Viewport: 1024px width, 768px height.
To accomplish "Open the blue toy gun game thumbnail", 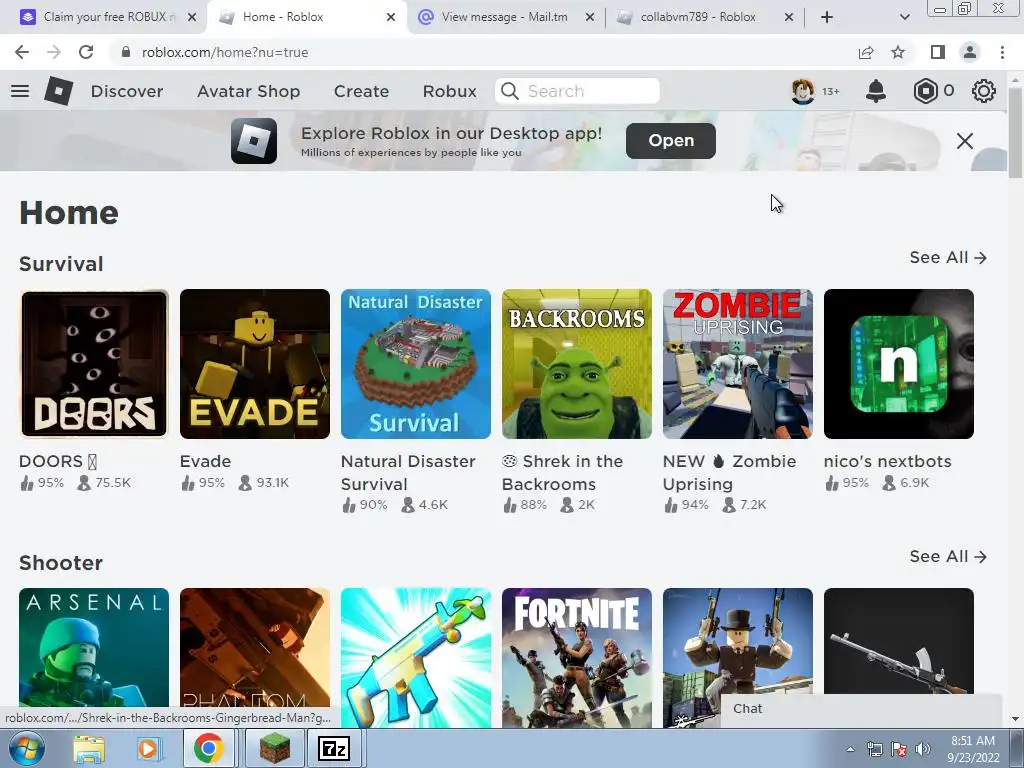I will [x=415, y=658].
